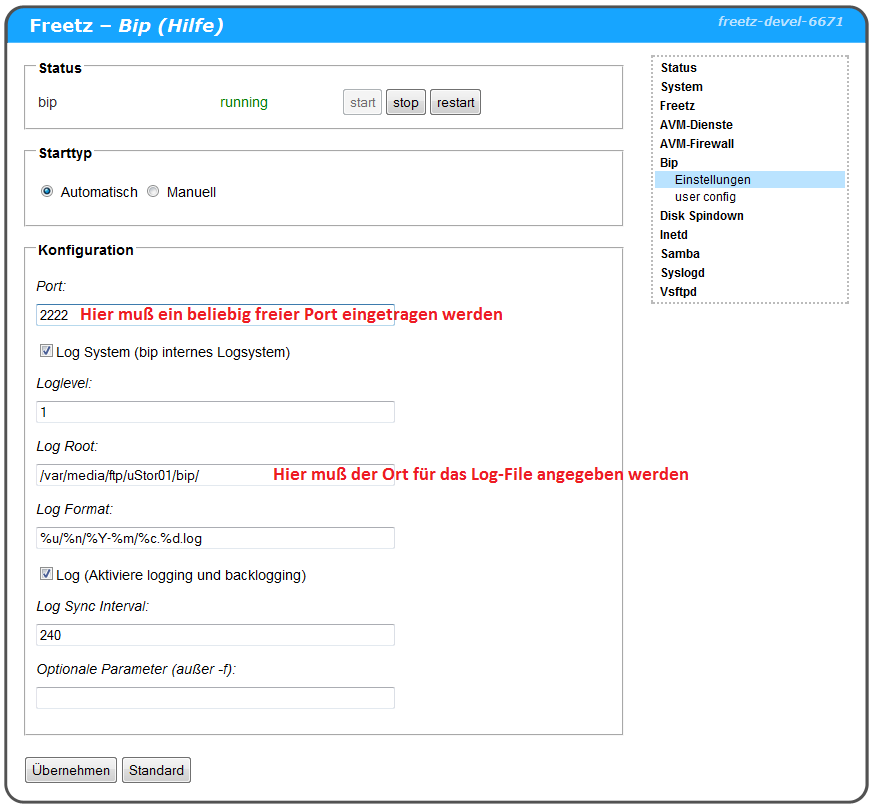The width and height of the screenshot is (877, 809).
Task: Restart the bip service
Action: [455, 103]
